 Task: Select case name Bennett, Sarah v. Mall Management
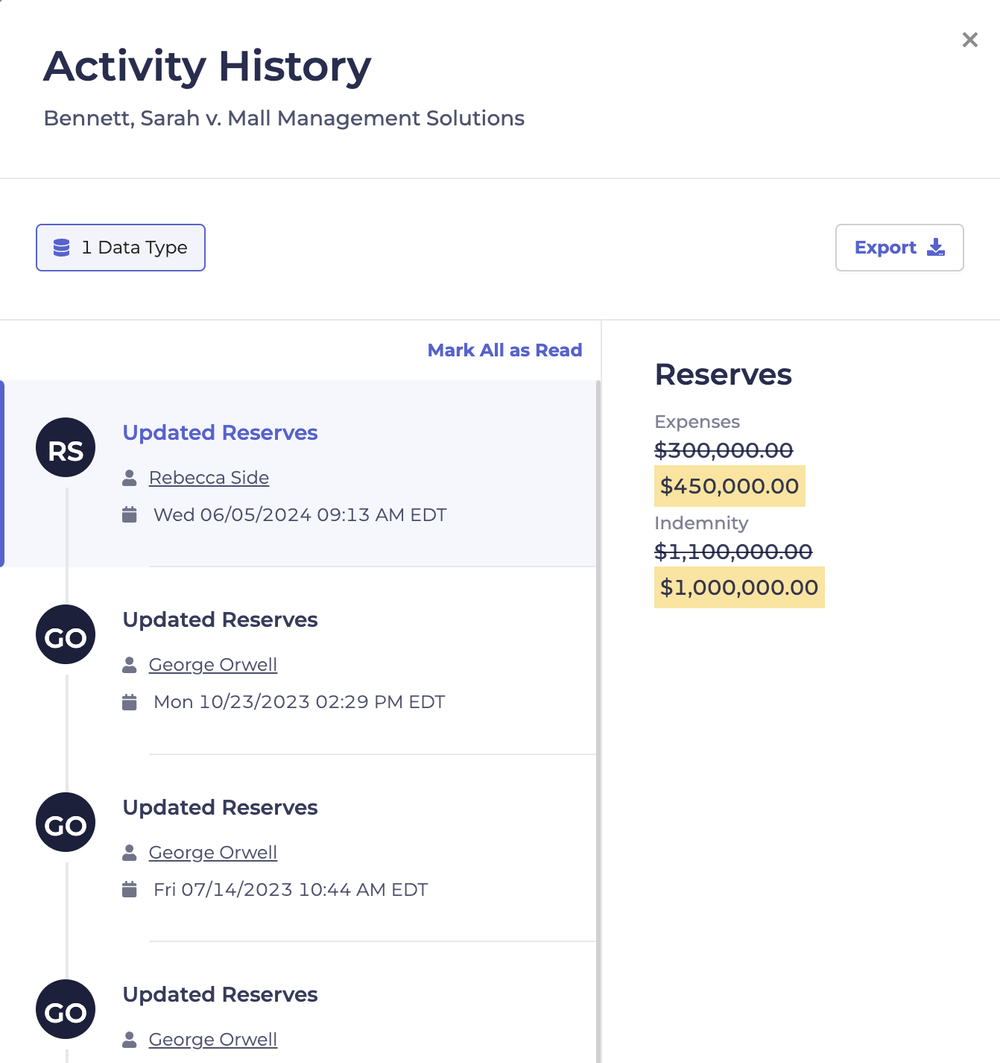point(284,119)
